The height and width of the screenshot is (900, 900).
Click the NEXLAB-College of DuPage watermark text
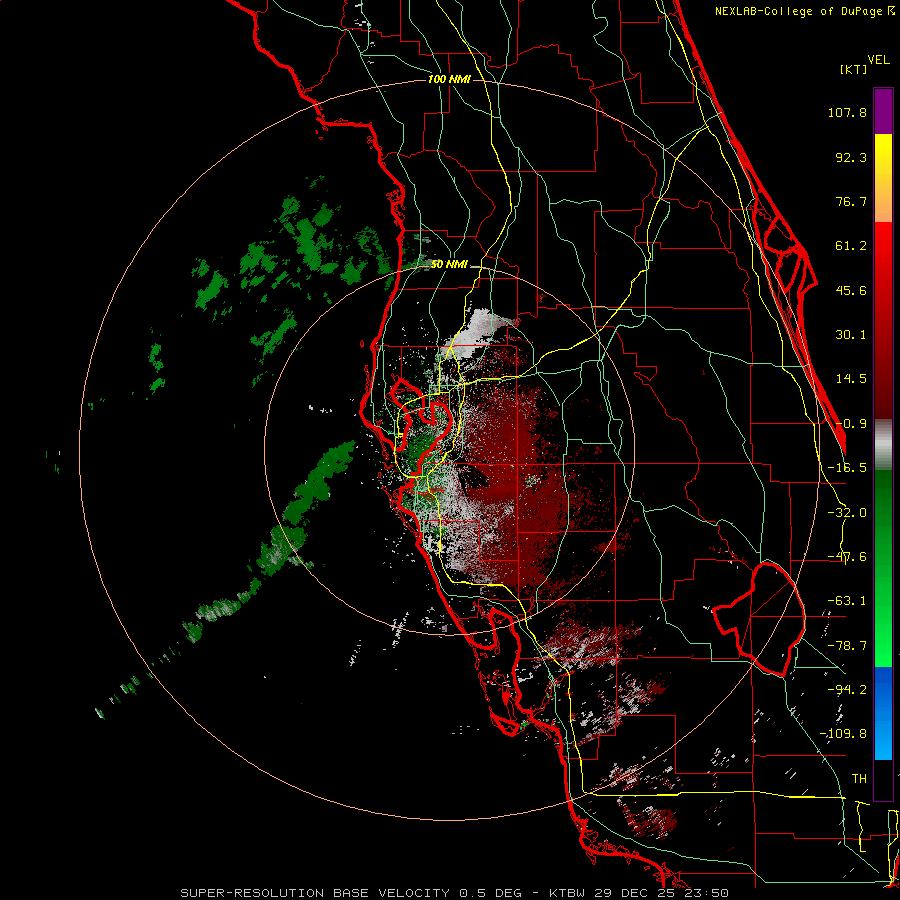click(805, 11)
